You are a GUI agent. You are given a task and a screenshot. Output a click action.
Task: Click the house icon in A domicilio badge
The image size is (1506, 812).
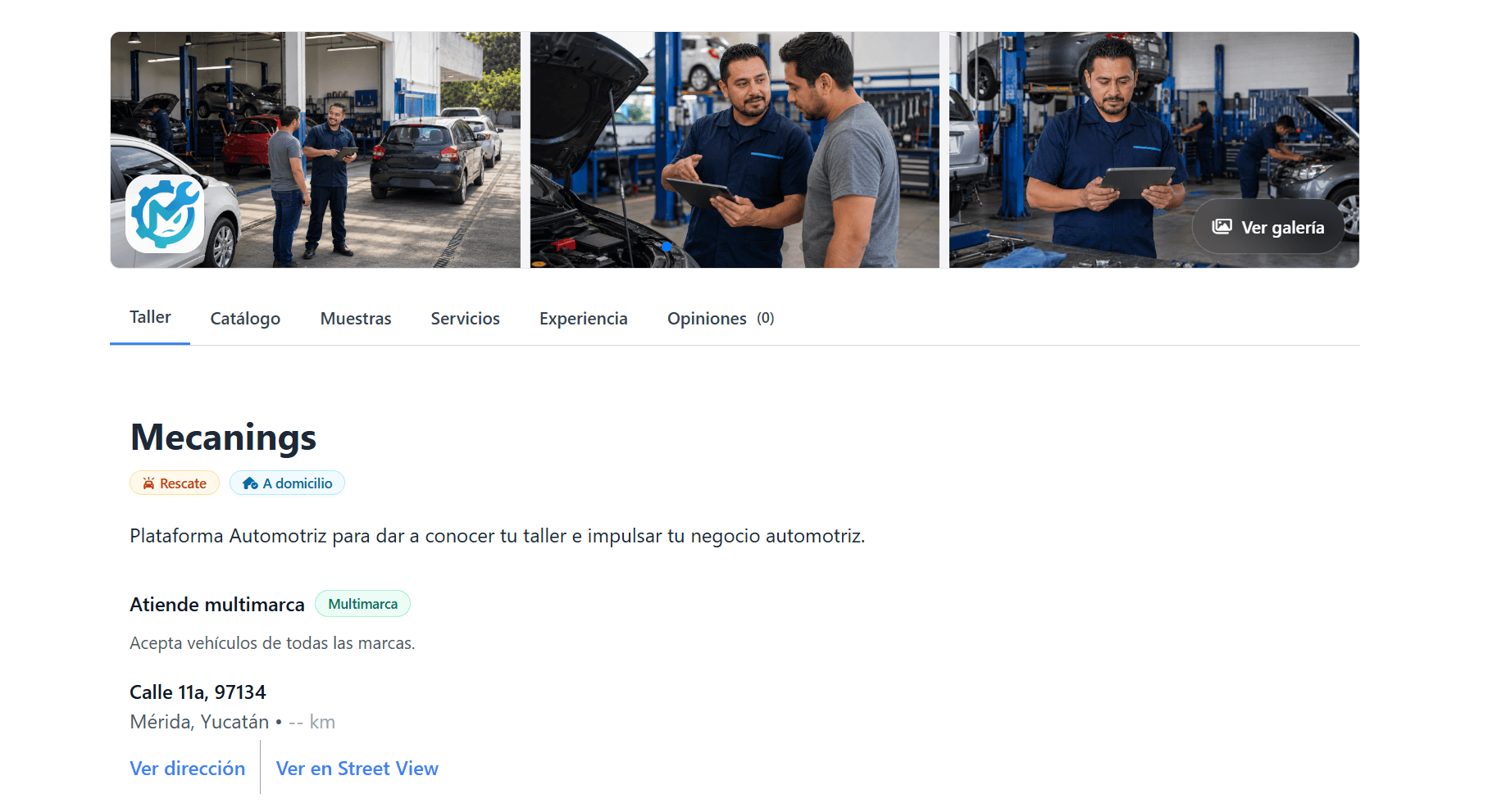(x=250, y=483)
